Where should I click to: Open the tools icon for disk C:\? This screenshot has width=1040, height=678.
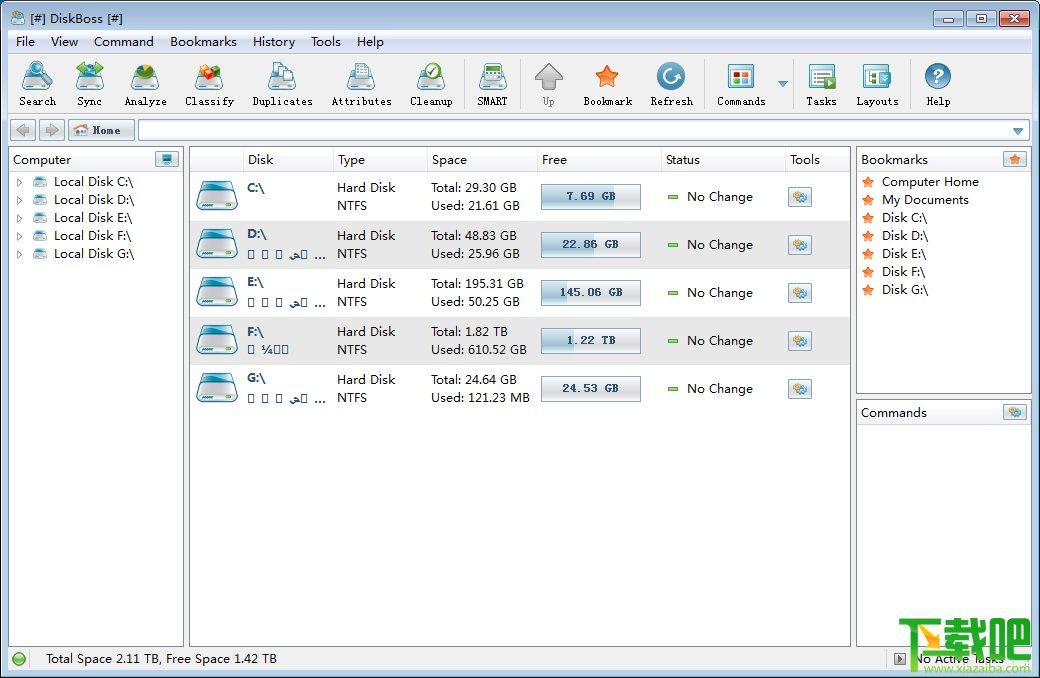click(800, 196)
